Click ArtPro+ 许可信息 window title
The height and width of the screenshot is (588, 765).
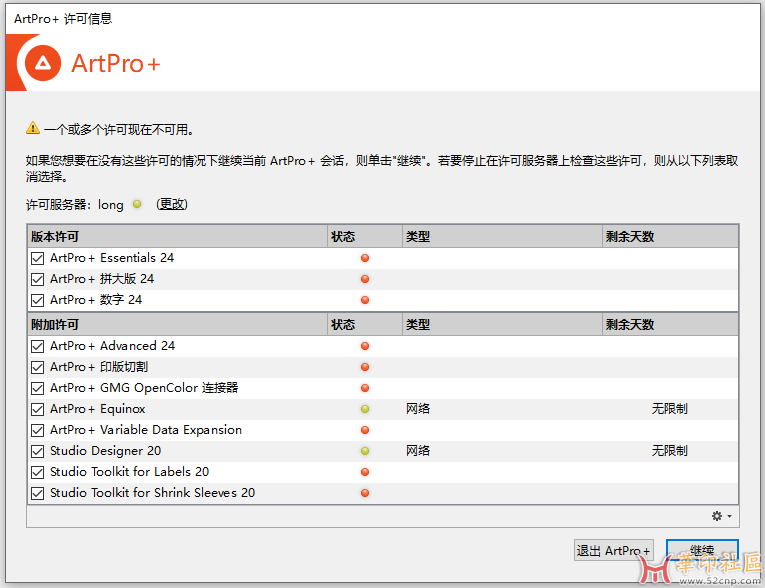(63, 19)
